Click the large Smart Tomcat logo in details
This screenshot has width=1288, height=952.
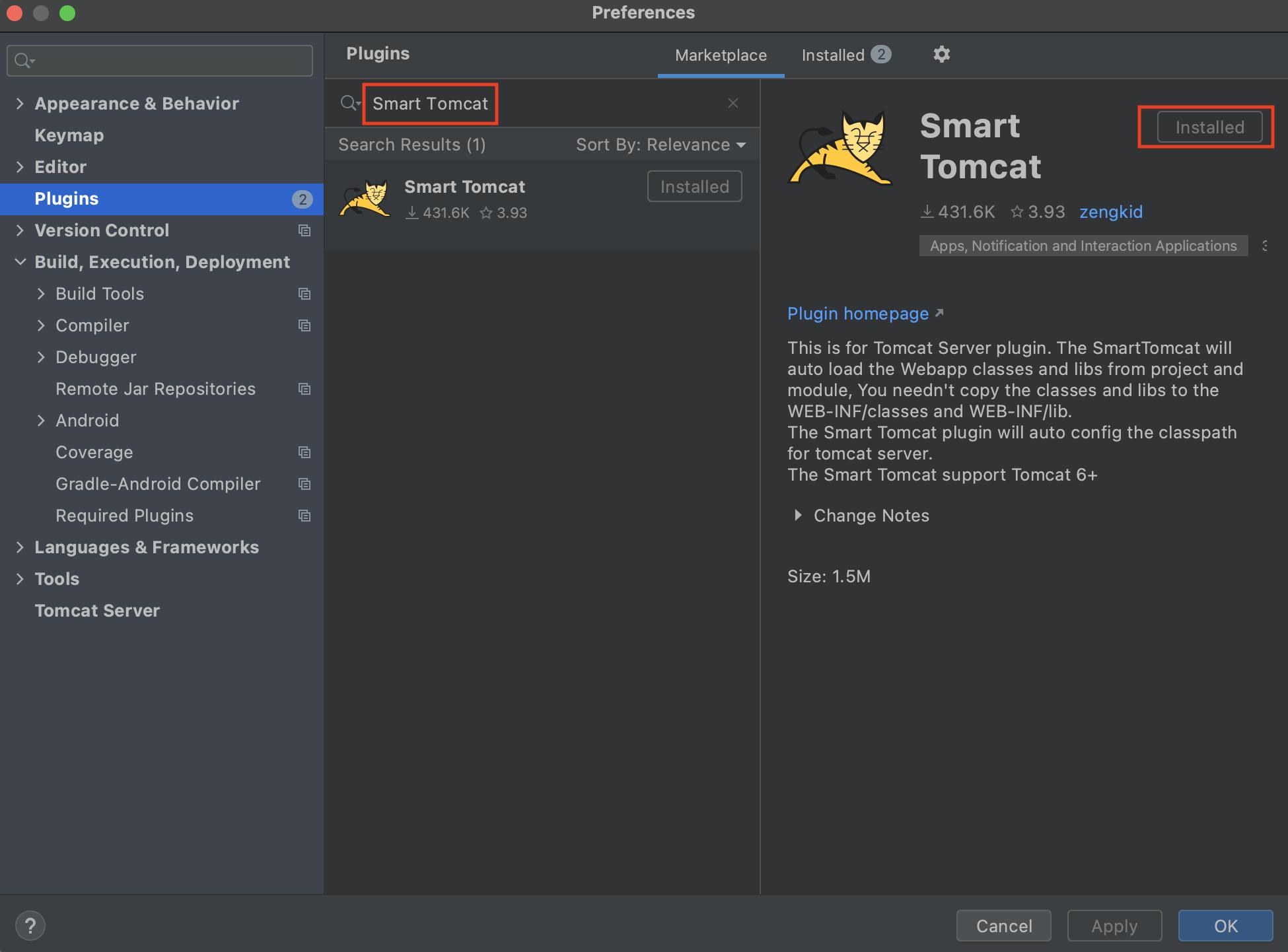pos(840,148)
